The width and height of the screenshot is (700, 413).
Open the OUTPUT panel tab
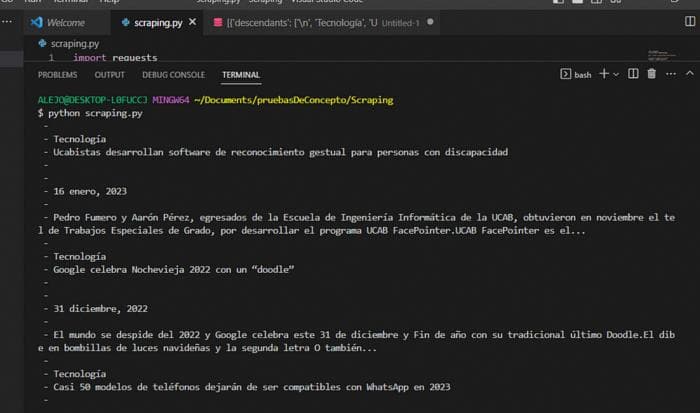[109, 75]
